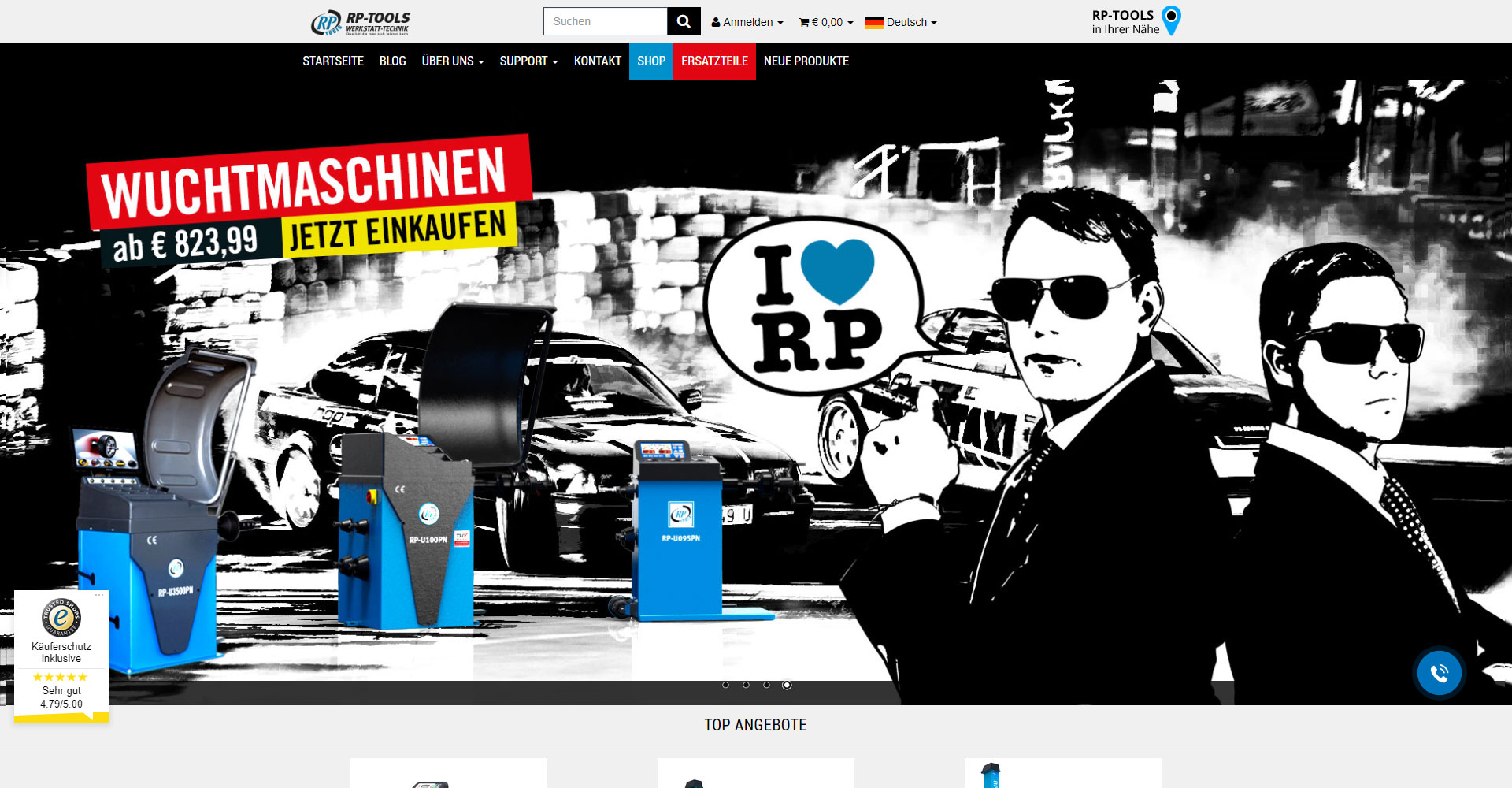Click the magnifier search button
1512x788 pixels.
pos(684,21)
